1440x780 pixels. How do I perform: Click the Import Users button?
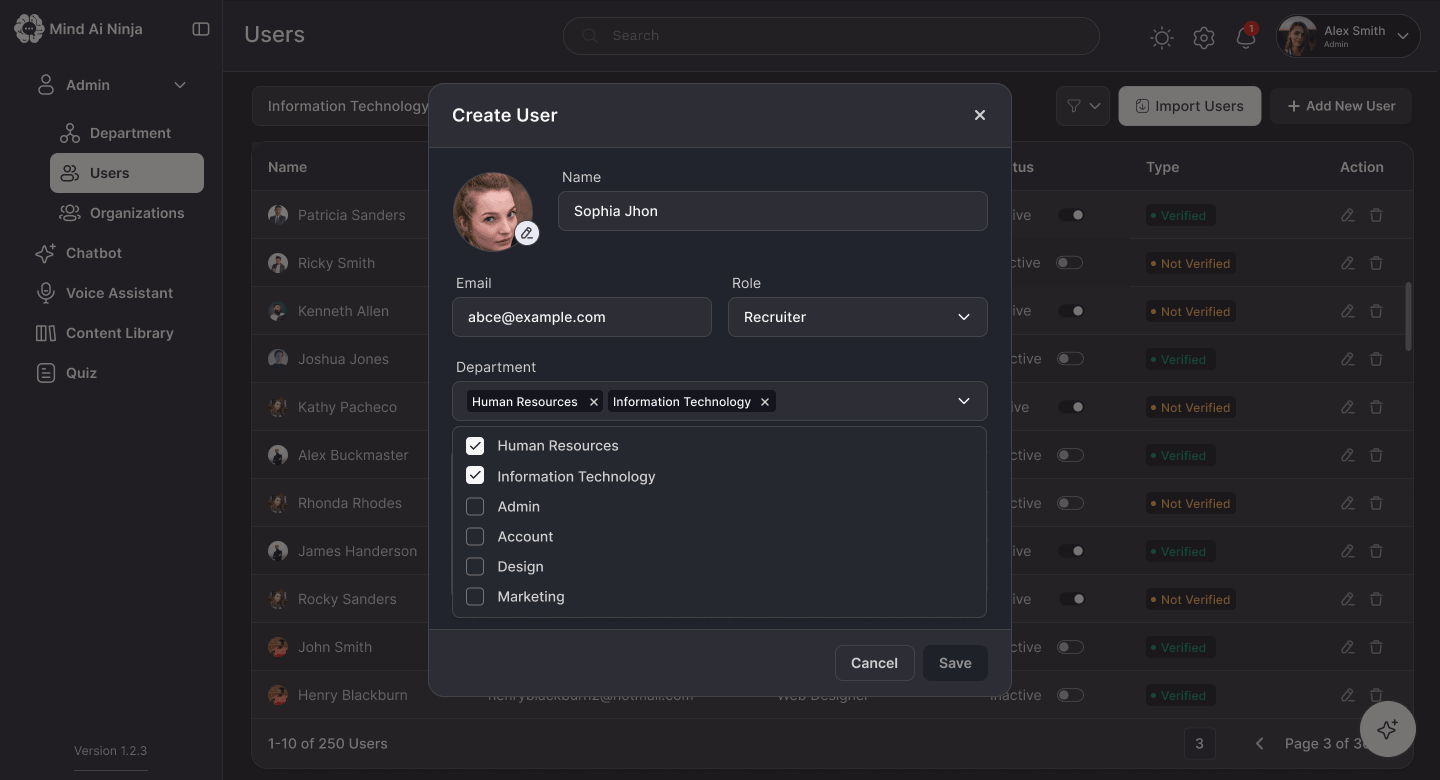click(1190, 106)
